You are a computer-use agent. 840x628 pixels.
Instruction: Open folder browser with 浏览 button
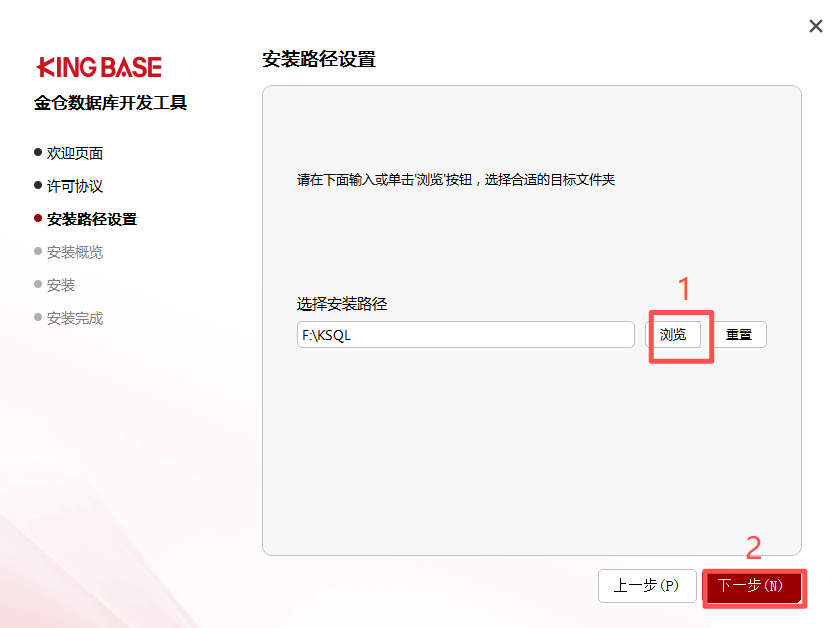[x=673, y=335]
